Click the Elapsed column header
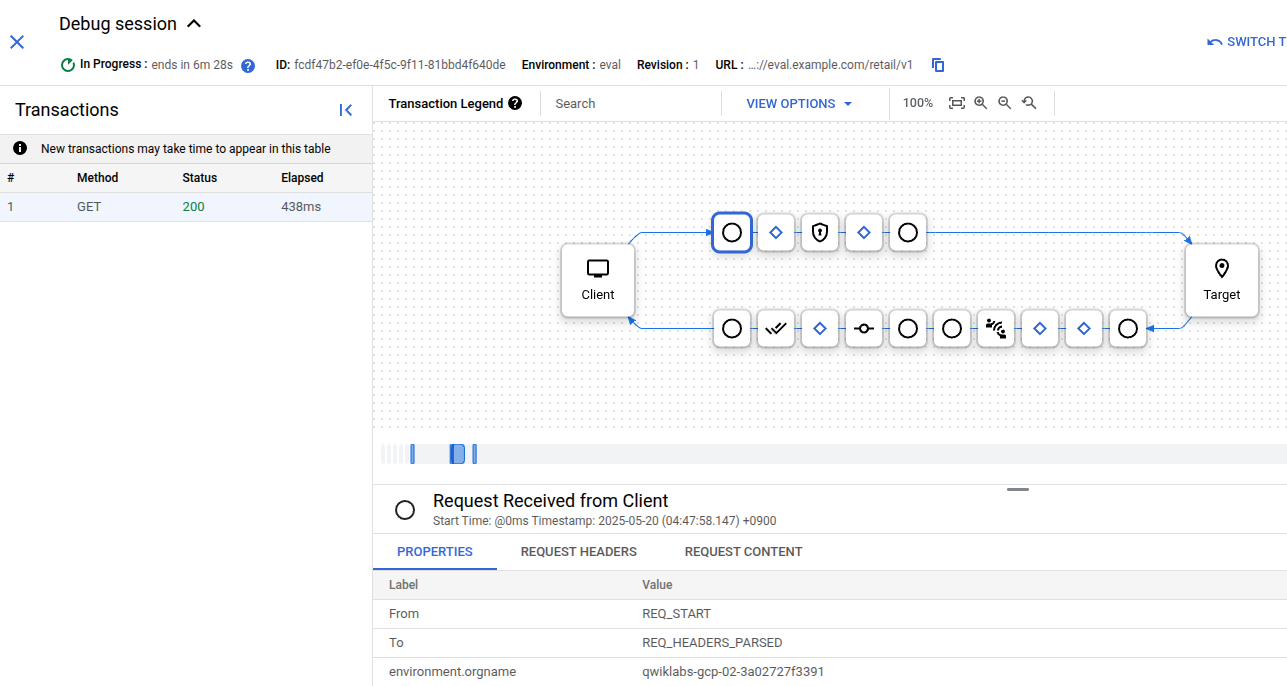The image size is (1287, 686). [302, 178]
